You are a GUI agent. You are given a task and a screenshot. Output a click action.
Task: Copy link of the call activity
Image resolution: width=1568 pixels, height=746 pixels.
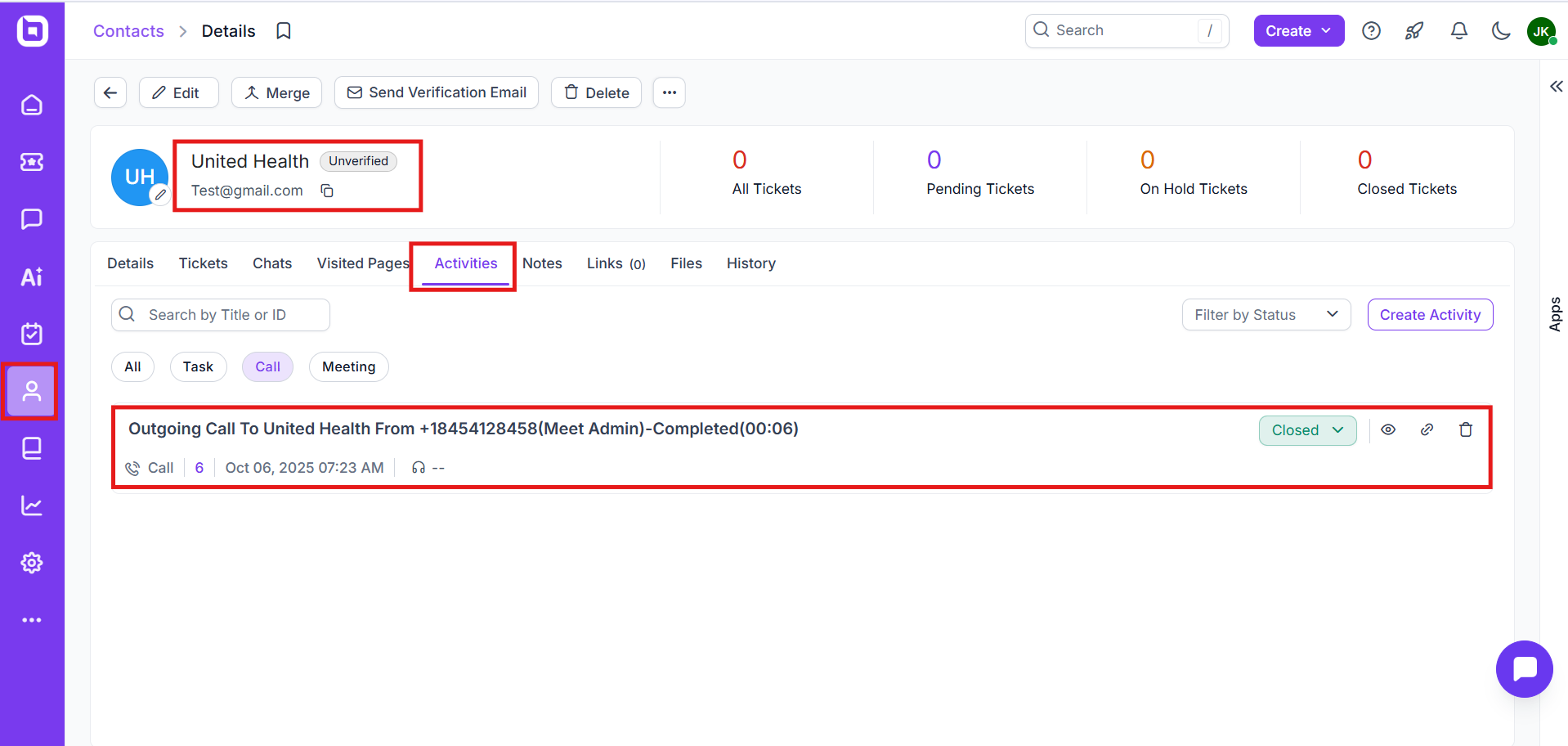click(x=1427, y=429)
